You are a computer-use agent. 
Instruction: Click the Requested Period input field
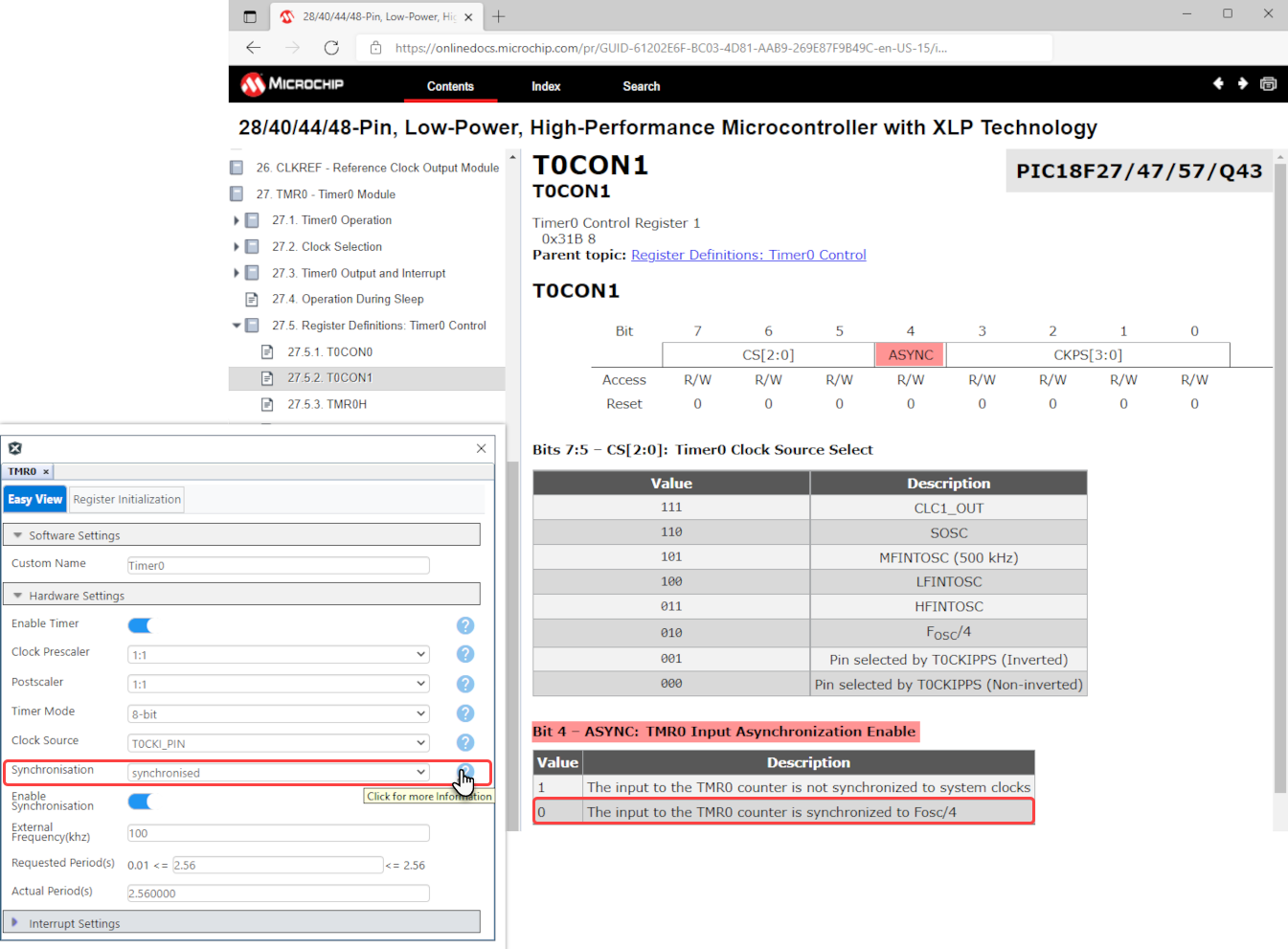click(x=278, y=865)
